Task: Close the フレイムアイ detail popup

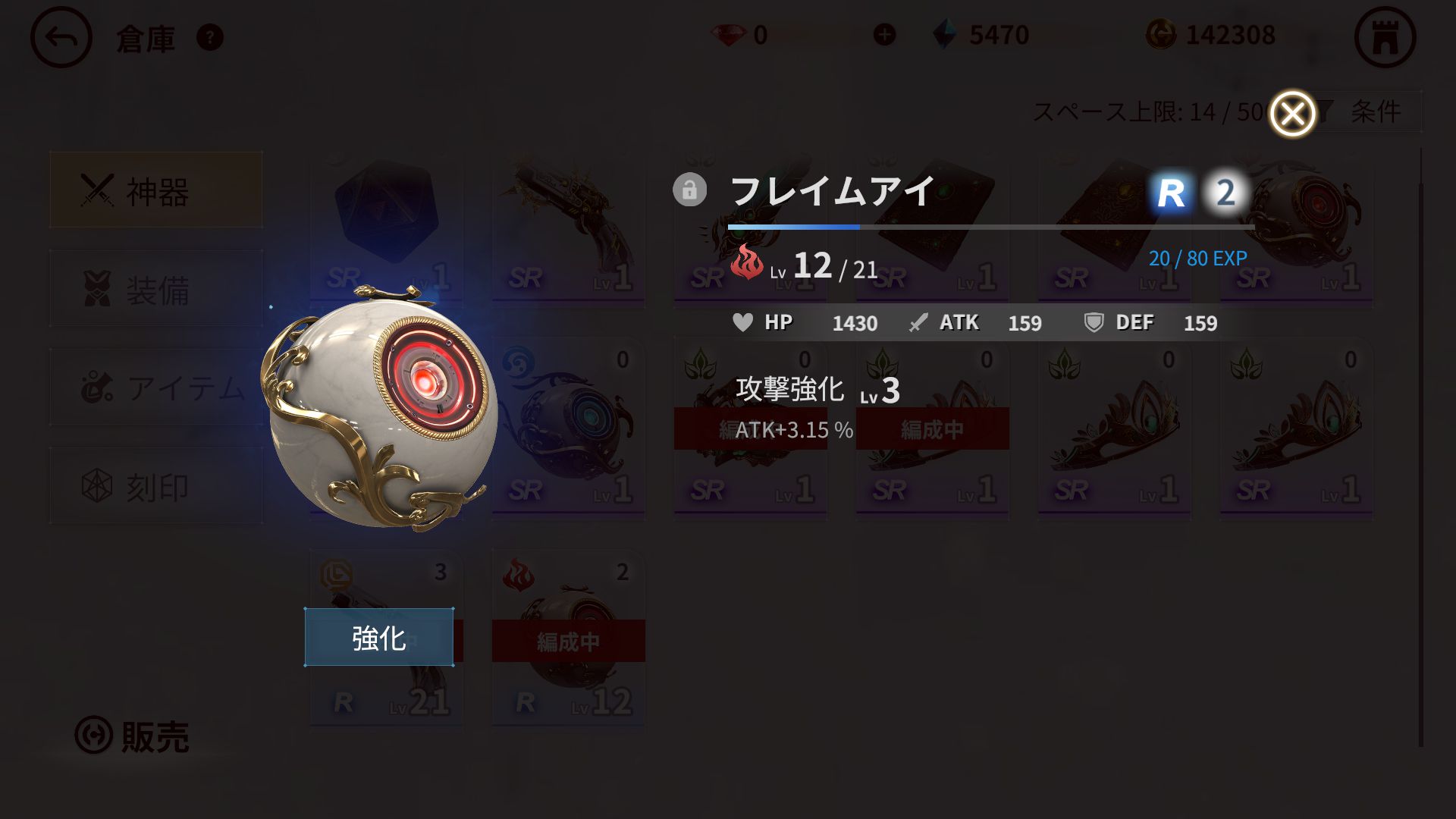Action: click(x=1292, y=115)
